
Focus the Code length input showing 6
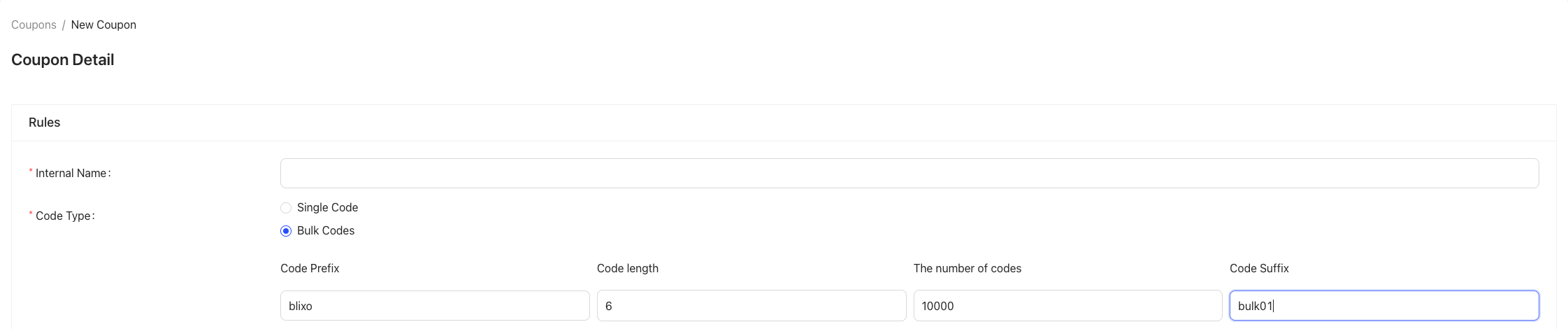tap(751, 306)
